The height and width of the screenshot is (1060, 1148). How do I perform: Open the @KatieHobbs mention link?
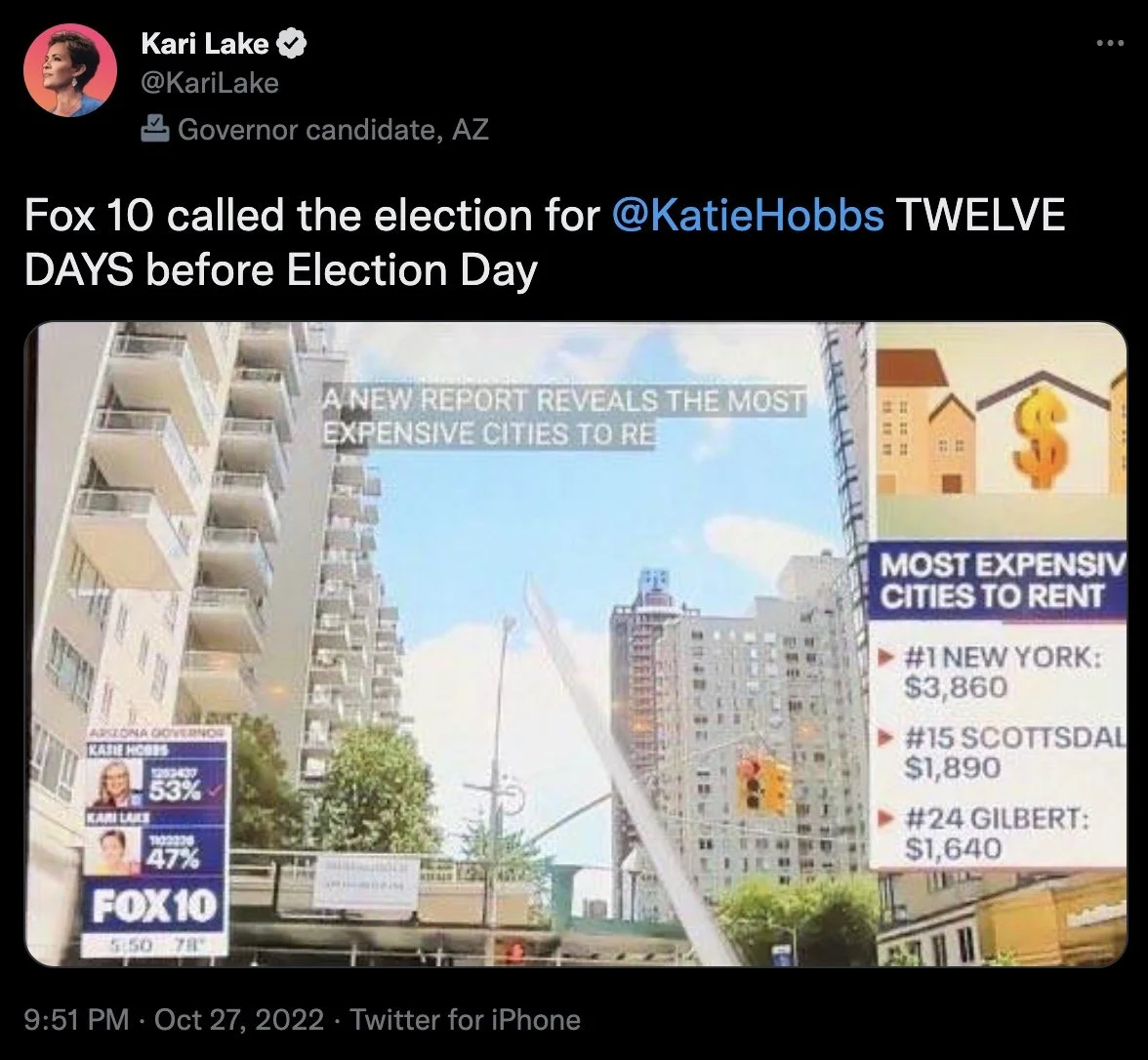click(x=748, y=215)
